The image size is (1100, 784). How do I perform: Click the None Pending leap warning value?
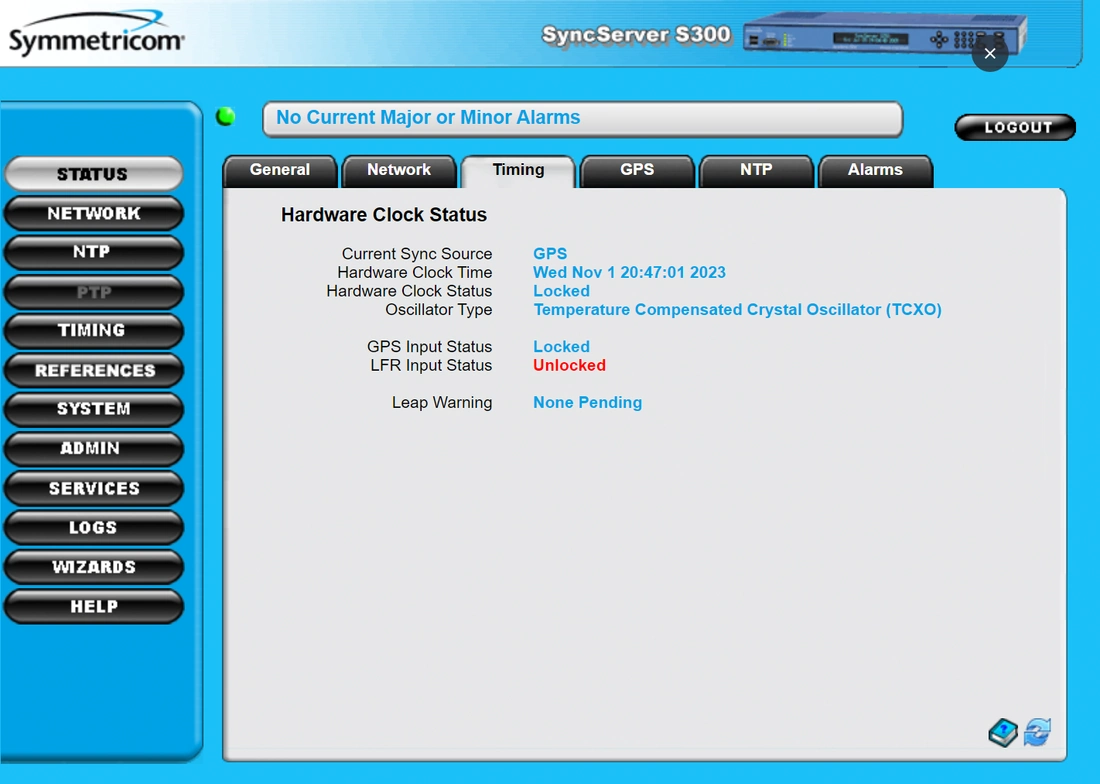(x=587, y=403)
